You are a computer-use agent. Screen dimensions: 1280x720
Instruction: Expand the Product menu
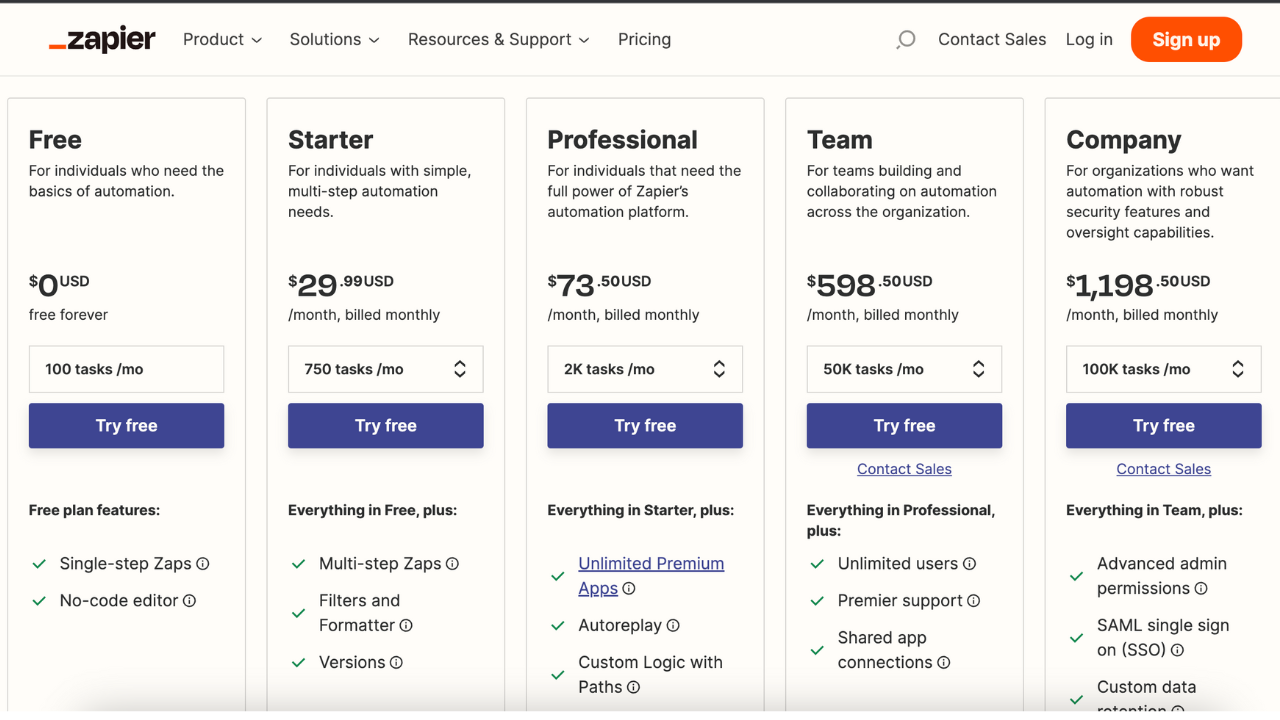pos(222,40)
